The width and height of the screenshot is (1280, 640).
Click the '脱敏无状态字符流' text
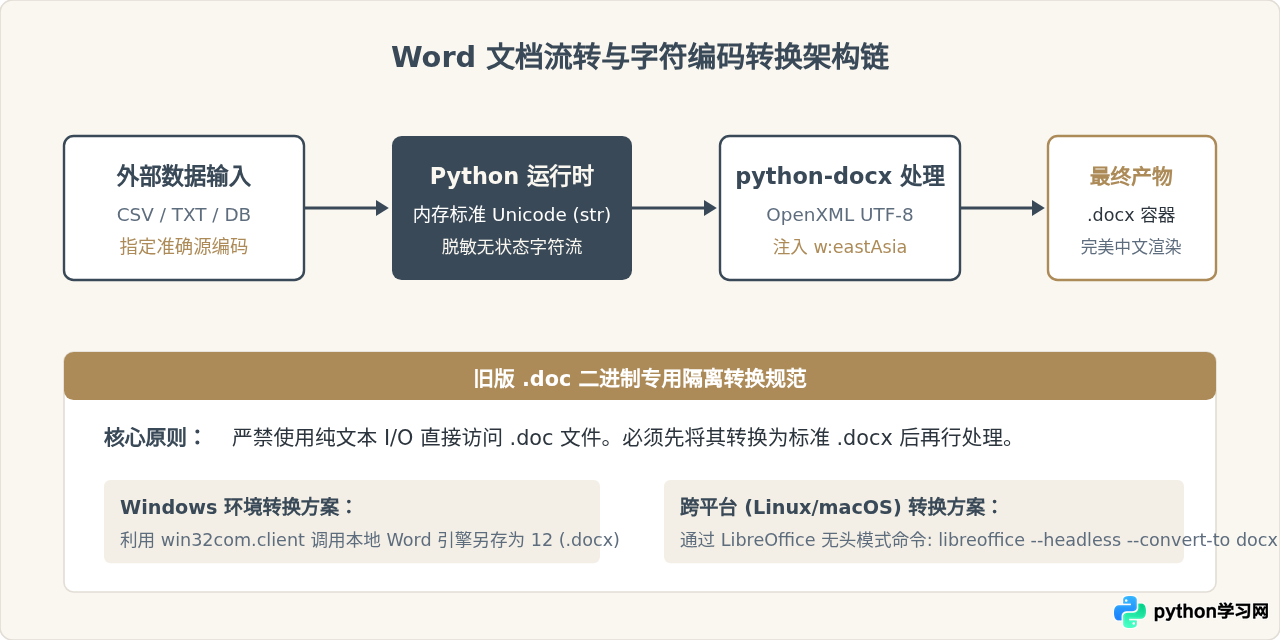point(512,246)
